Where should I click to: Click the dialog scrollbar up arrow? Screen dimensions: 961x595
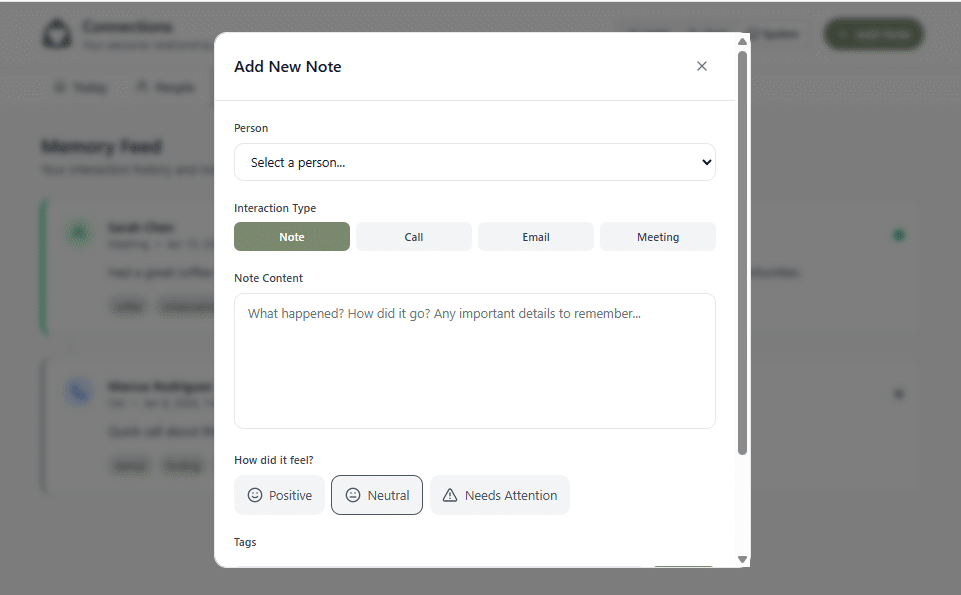(742, 42)
